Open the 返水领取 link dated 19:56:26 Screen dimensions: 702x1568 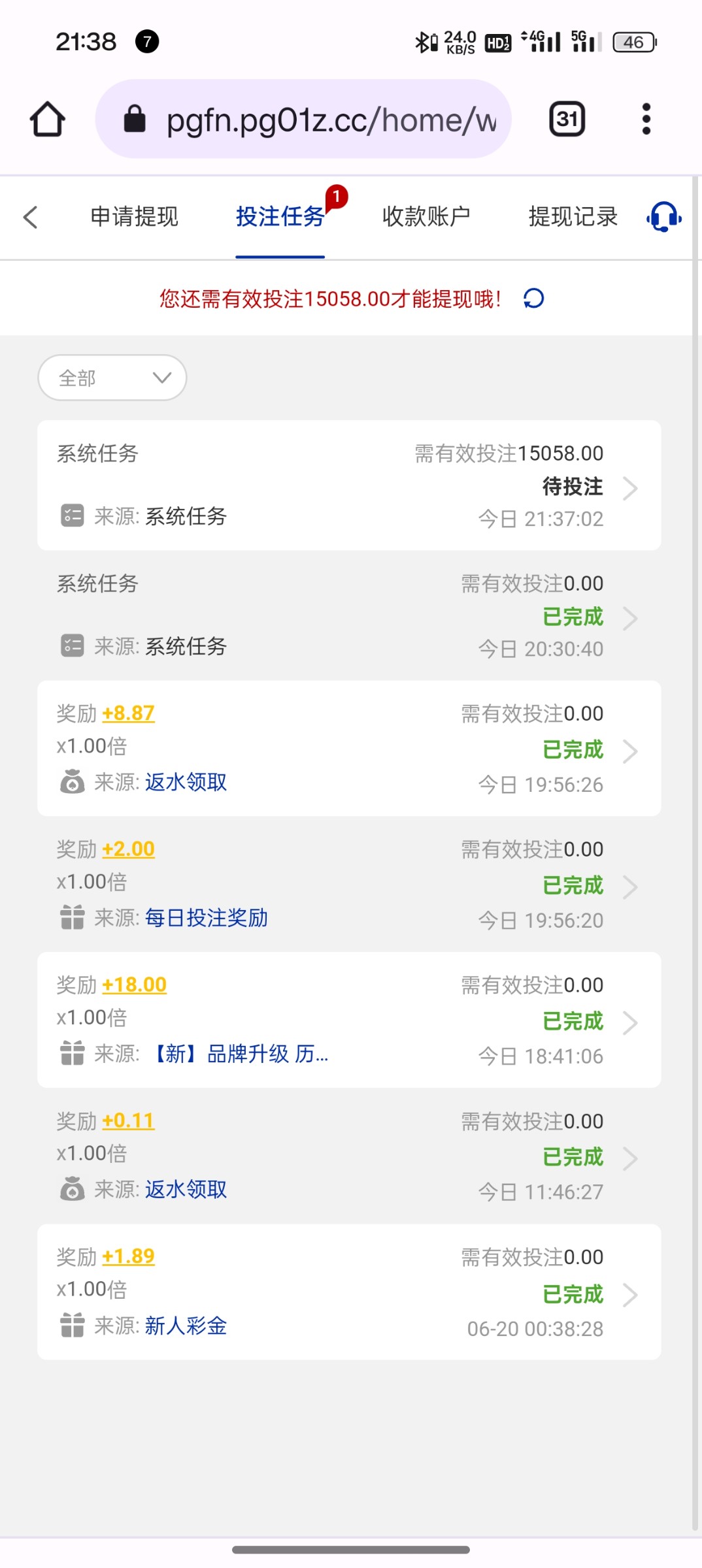click(x=186, y=782)
